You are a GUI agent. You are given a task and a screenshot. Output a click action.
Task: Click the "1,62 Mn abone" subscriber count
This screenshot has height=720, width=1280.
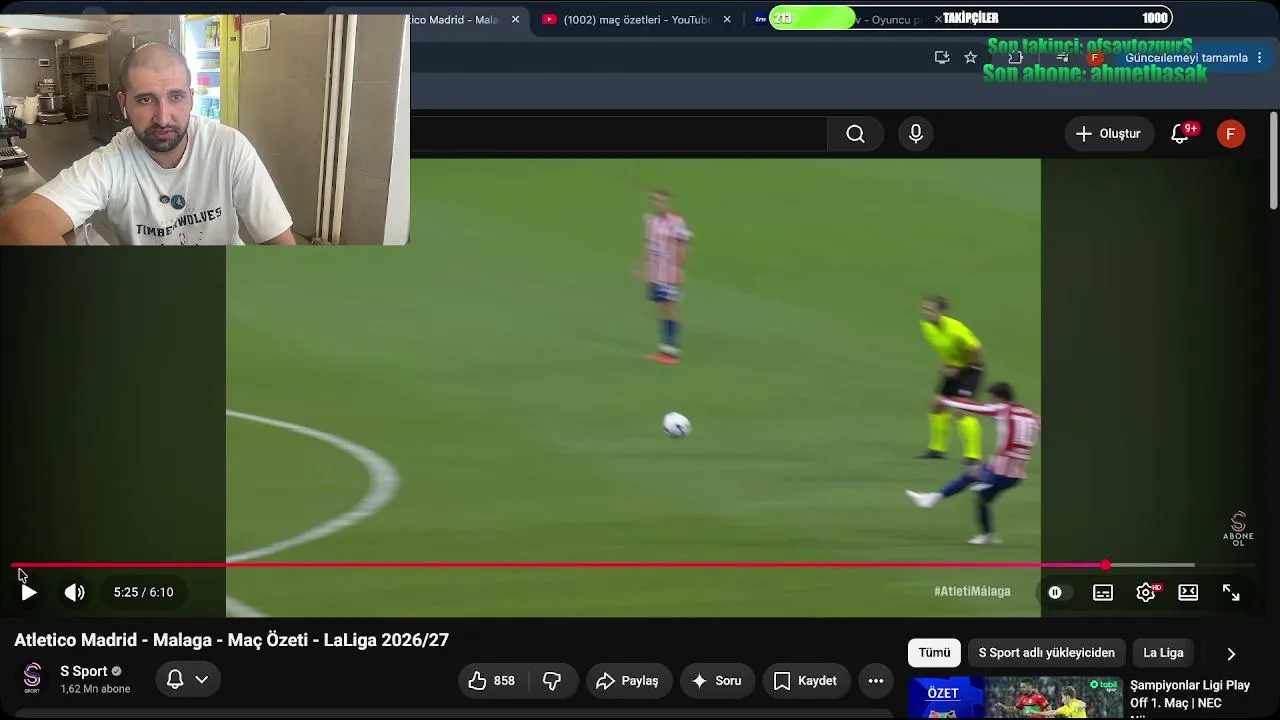pyautogui.click(x=95, y=689)
